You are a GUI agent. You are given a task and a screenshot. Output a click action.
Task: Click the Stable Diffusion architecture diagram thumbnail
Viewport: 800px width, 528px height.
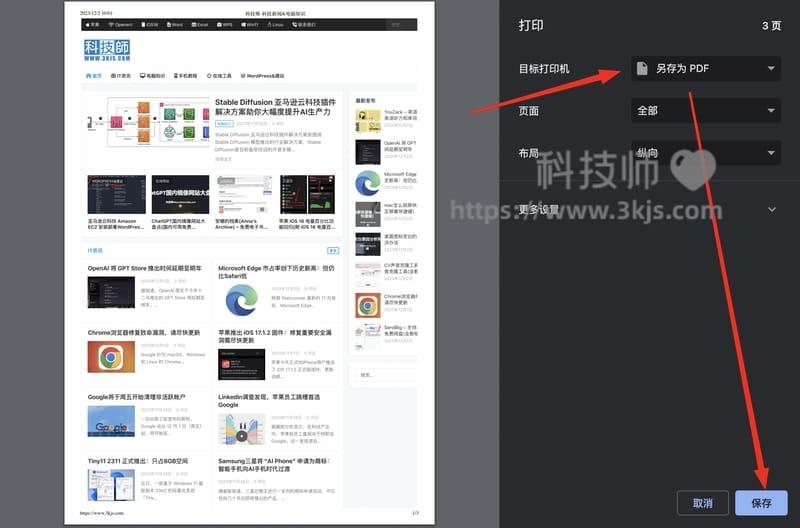tap(148, 122)
